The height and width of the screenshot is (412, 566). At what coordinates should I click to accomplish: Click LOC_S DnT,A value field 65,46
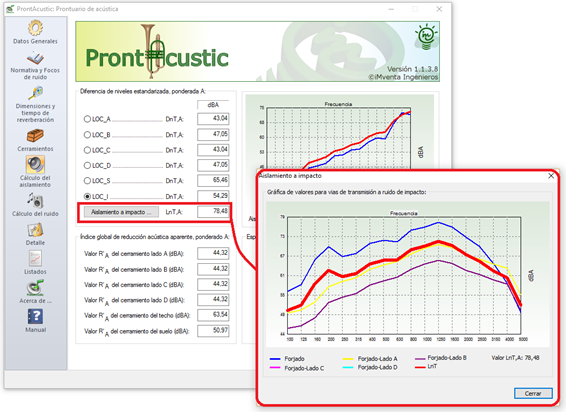[213, 180]
